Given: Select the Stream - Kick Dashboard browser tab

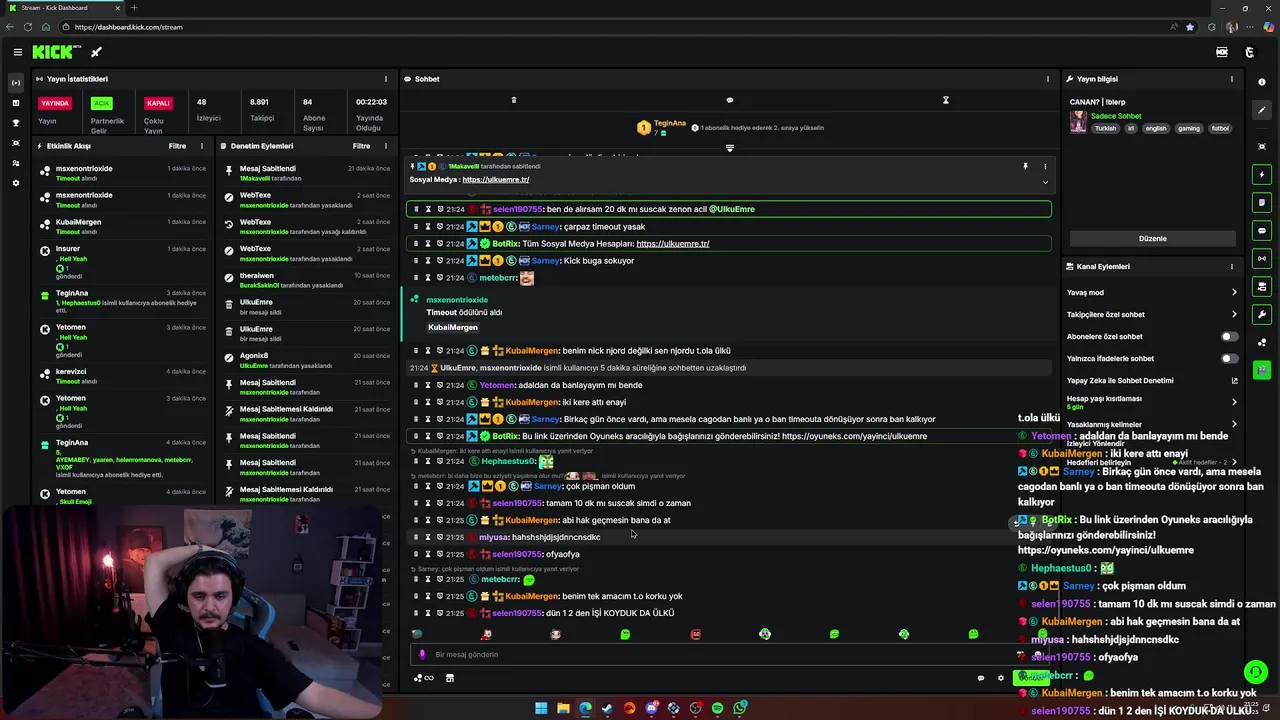Looking at the screenshot, I should pos(66,8).
